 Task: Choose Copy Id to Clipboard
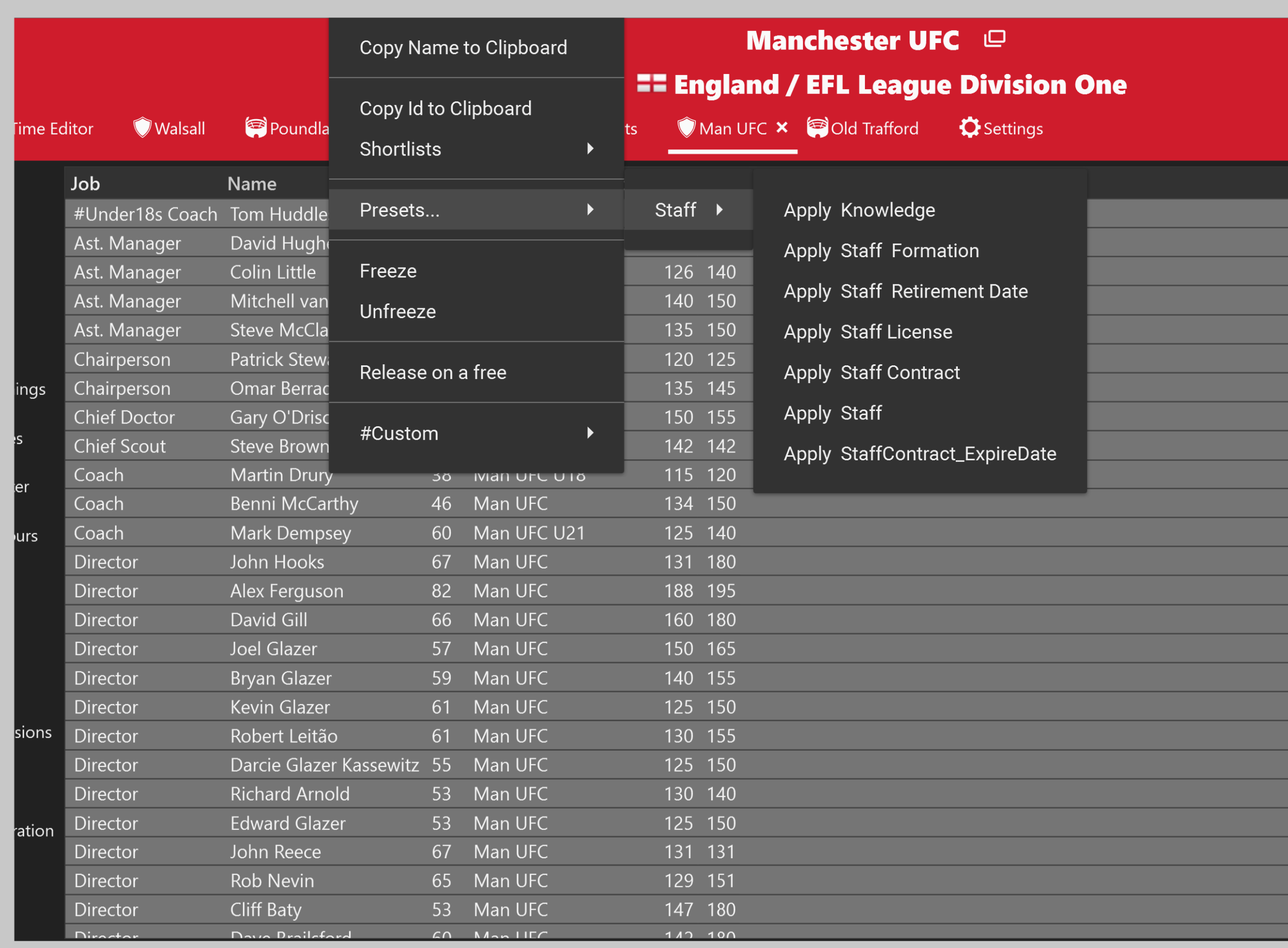476,109
